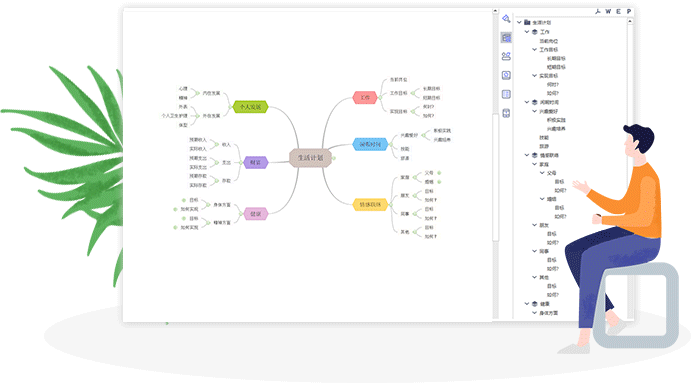Image resolution: width=691 pixels, height=383 pixels.
Task: Collapse the root 生活计划 outline node
Action: point(519,22)
